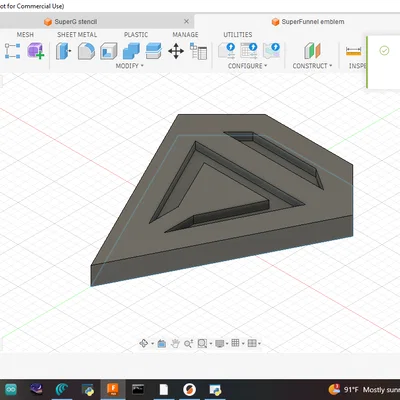This screenshot has width=400, height=400.
Task: Open the Change Parameters table icon
Action: 198,51
